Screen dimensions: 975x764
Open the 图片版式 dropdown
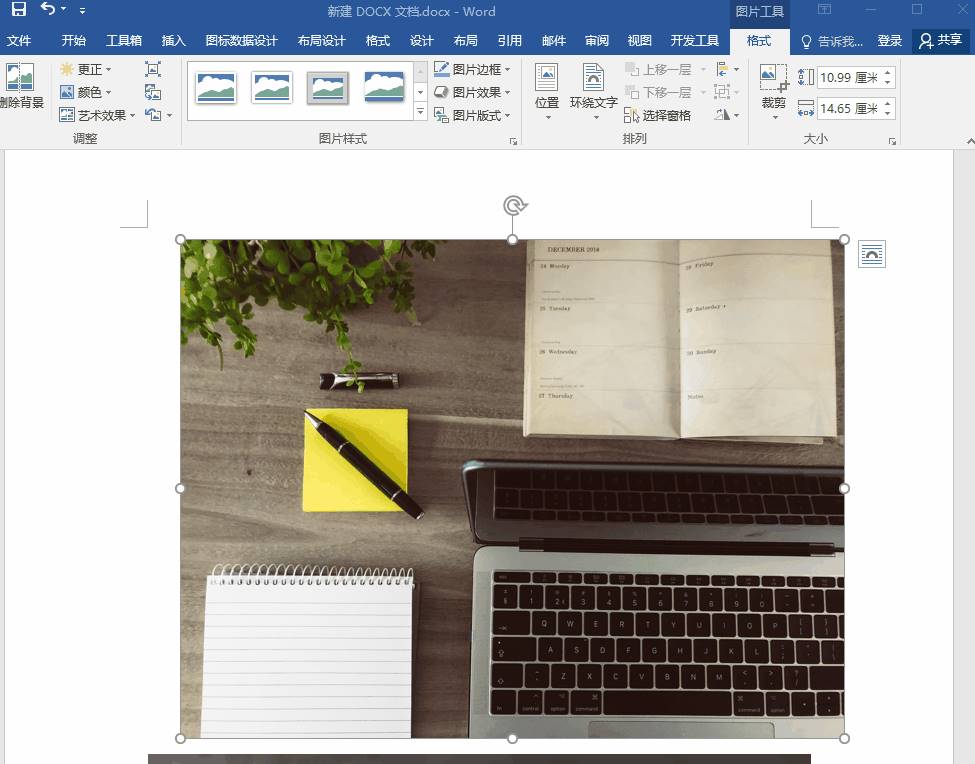point(472,115)
